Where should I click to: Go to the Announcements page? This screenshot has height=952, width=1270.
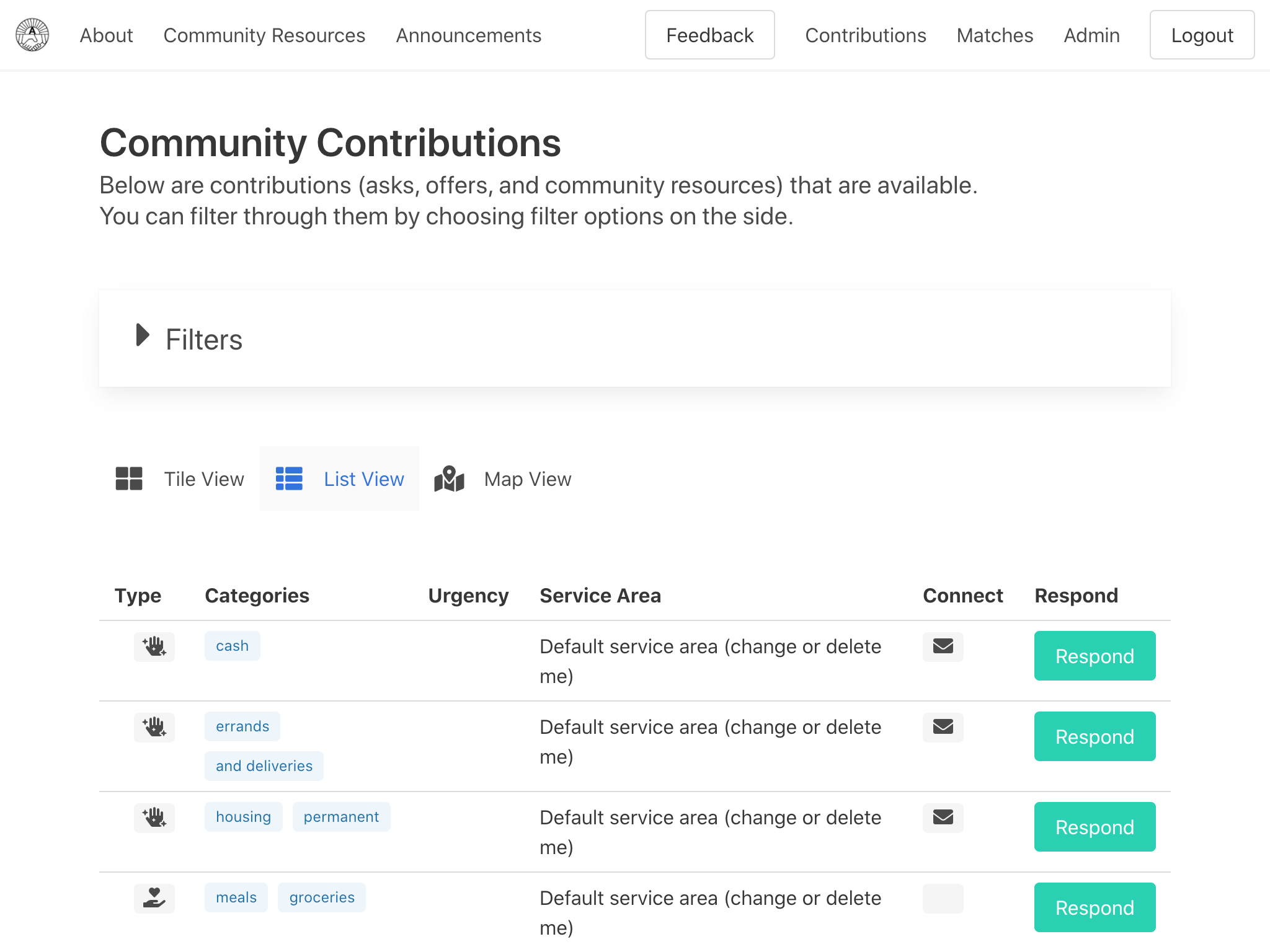469,35
